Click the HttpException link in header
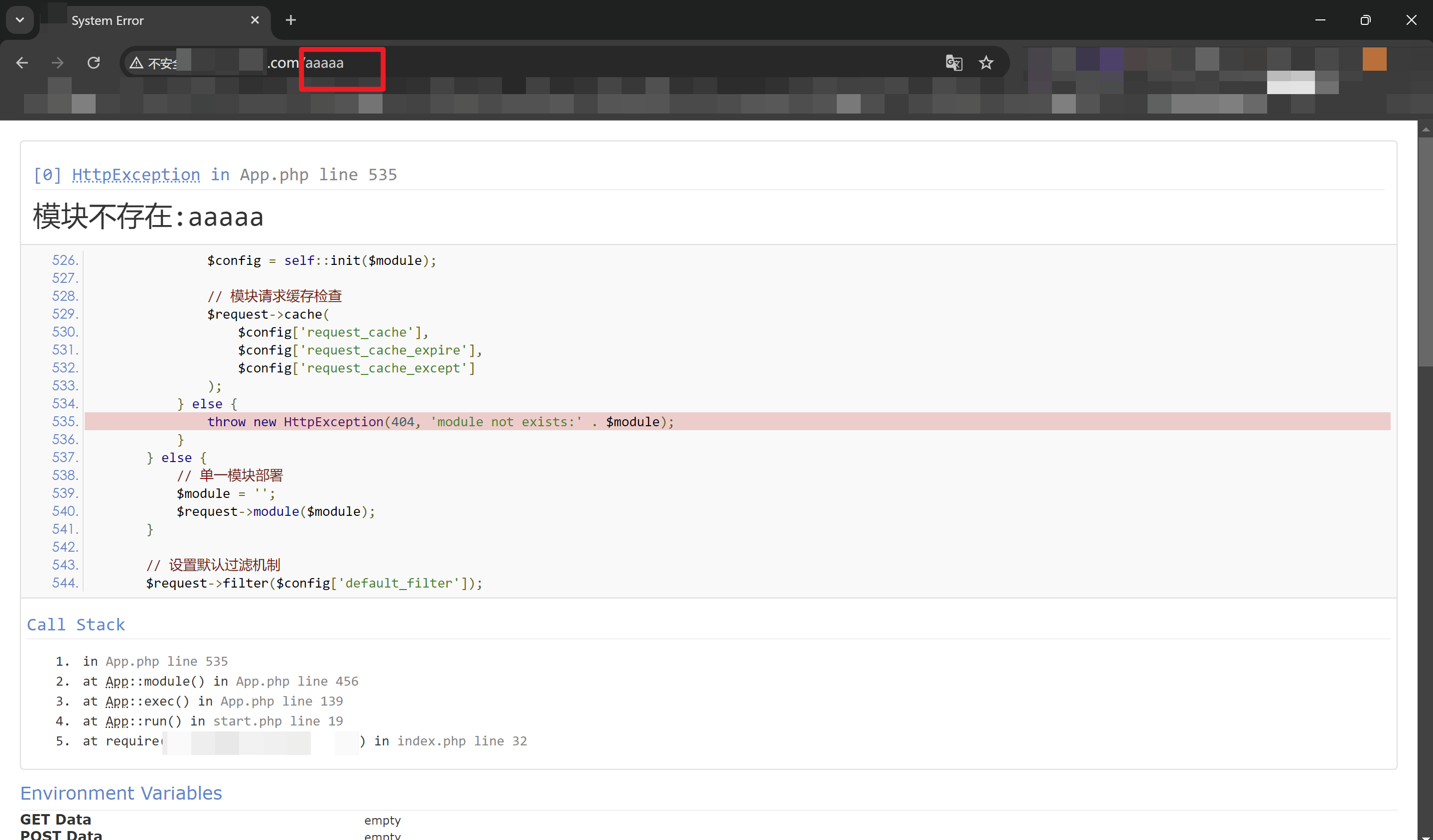 coord(136,174)
